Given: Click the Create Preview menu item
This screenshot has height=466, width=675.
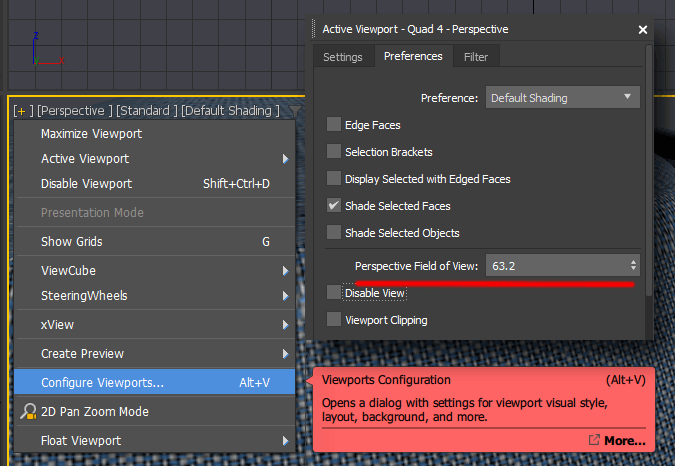Looking at the screenshot, I should (155, 354).
